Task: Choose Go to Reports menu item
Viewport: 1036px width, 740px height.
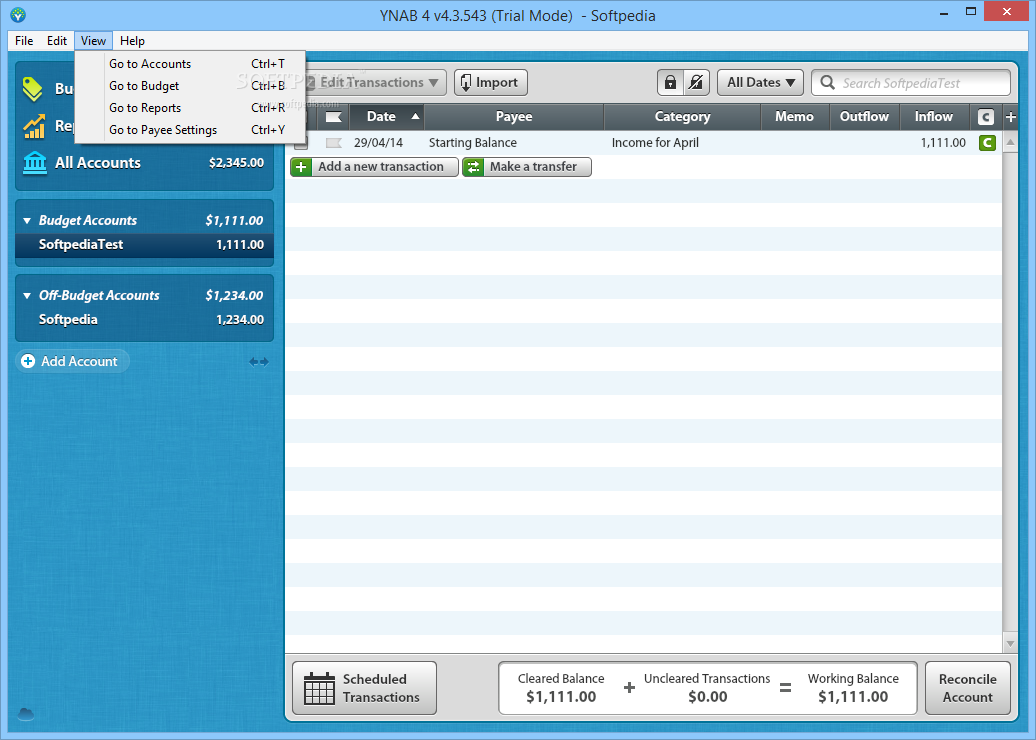Action: tap(190, 108)
